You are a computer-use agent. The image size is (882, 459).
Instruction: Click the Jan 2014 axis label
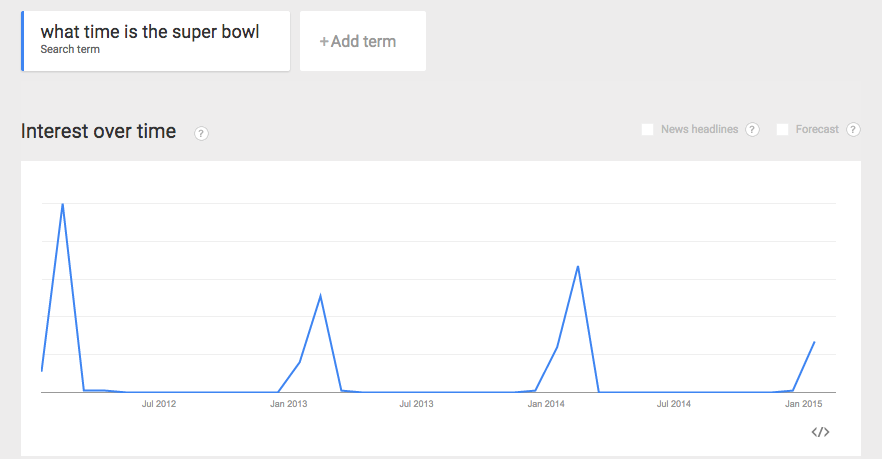[x=546, y=404]
